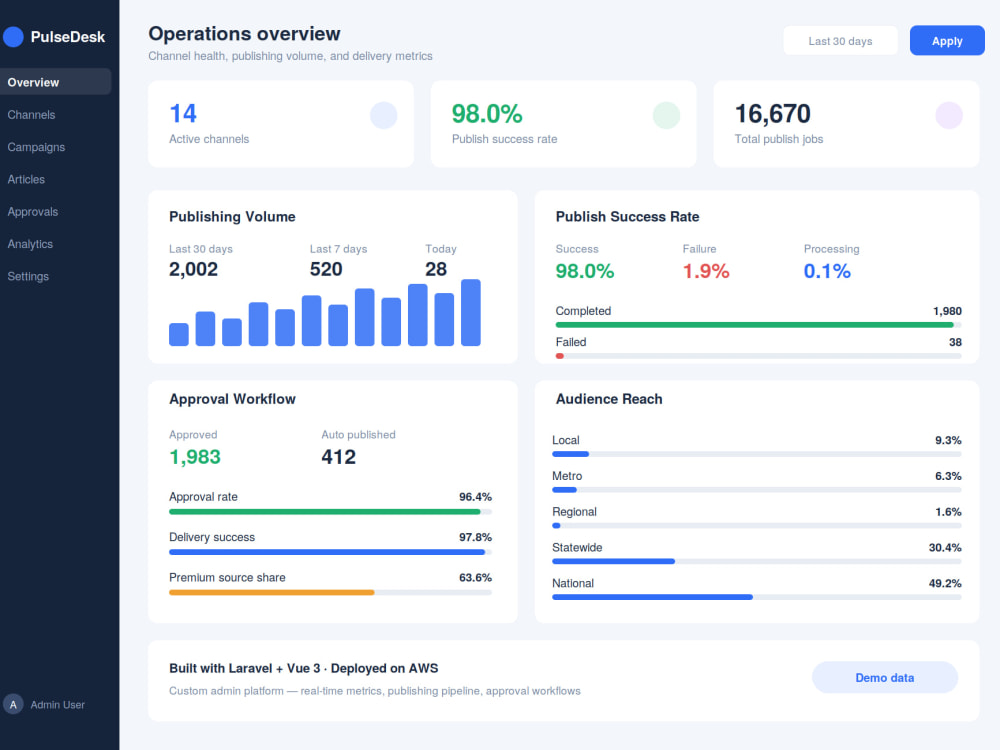1000x750 pixels.
Task: Click the Premium source share orange bar
Action: click(272, 592)
